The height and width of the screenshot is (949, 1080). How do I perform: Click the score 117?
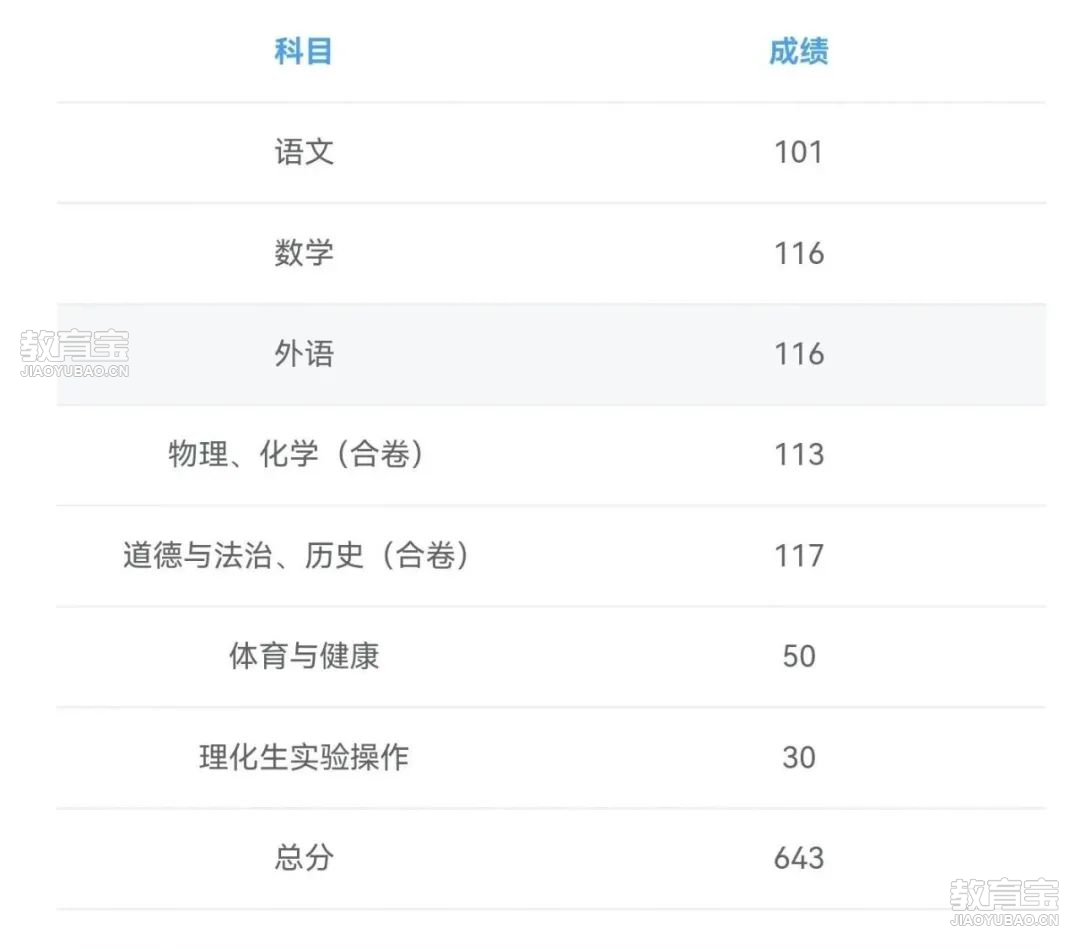tap(799, 555)
